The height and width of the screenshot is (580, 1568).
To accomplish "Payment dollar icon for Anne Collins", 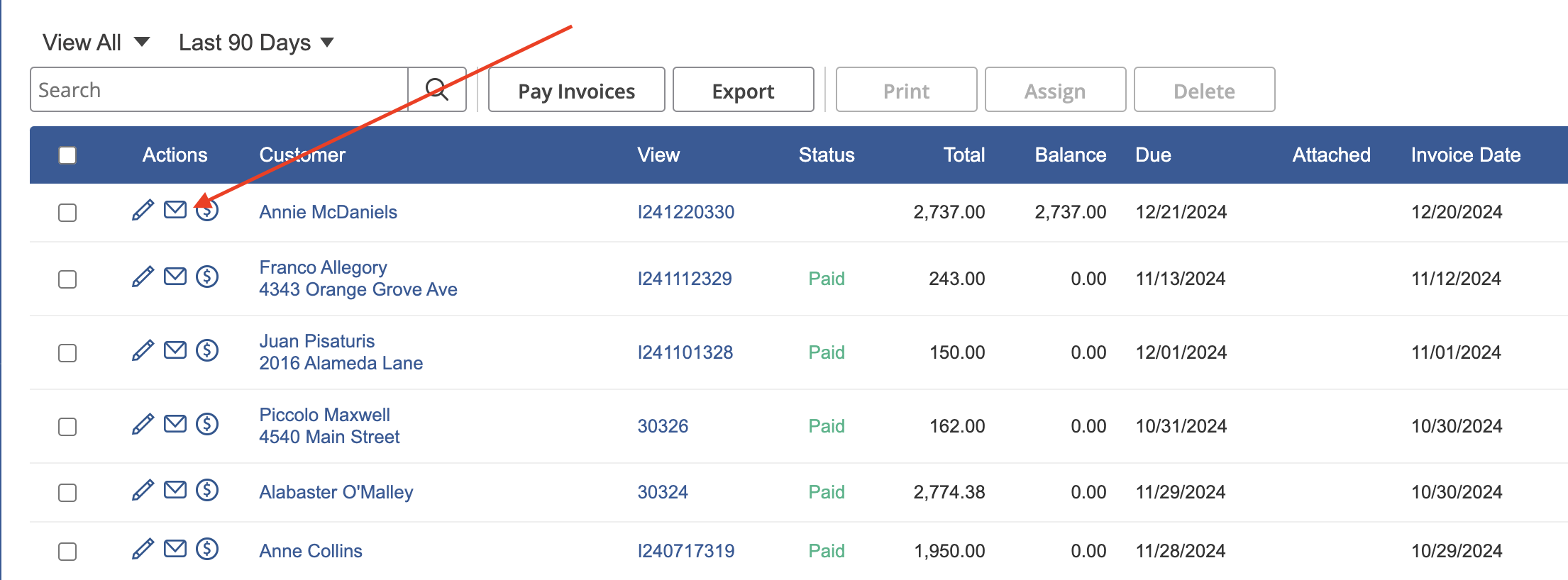I will 207,549.
